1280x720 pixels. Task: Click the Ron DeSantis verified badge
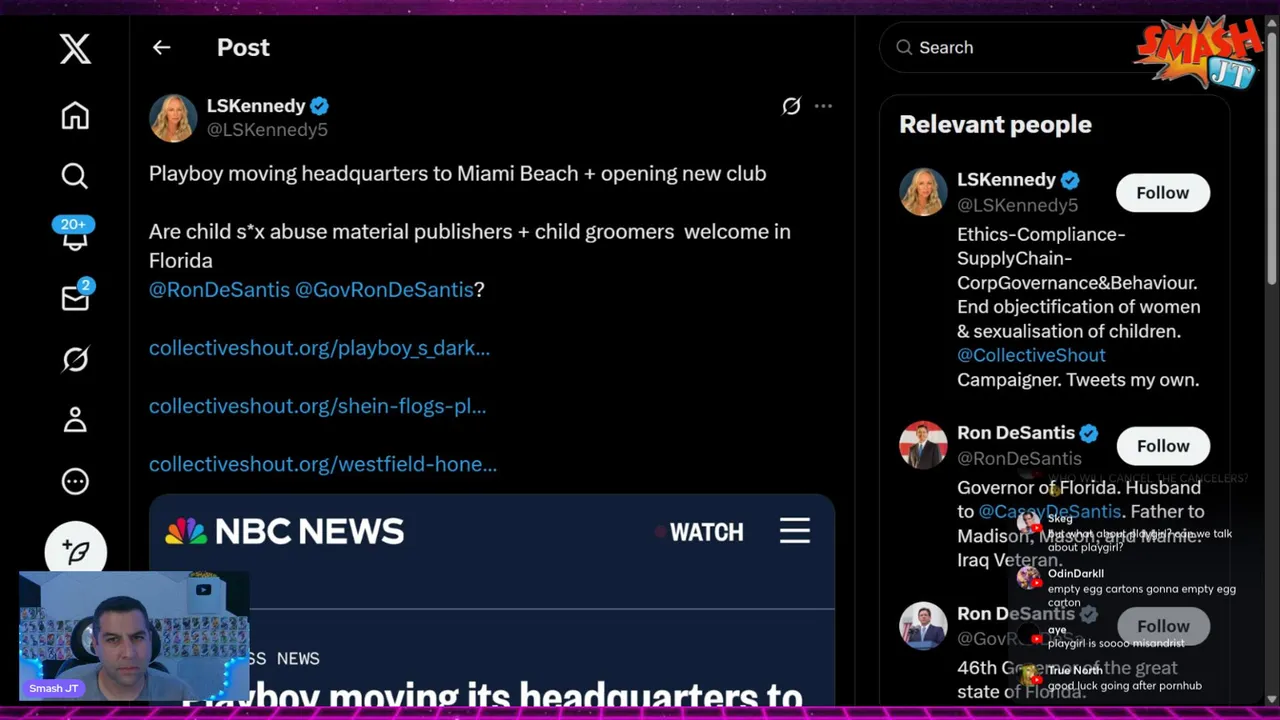coord(1089,433)
